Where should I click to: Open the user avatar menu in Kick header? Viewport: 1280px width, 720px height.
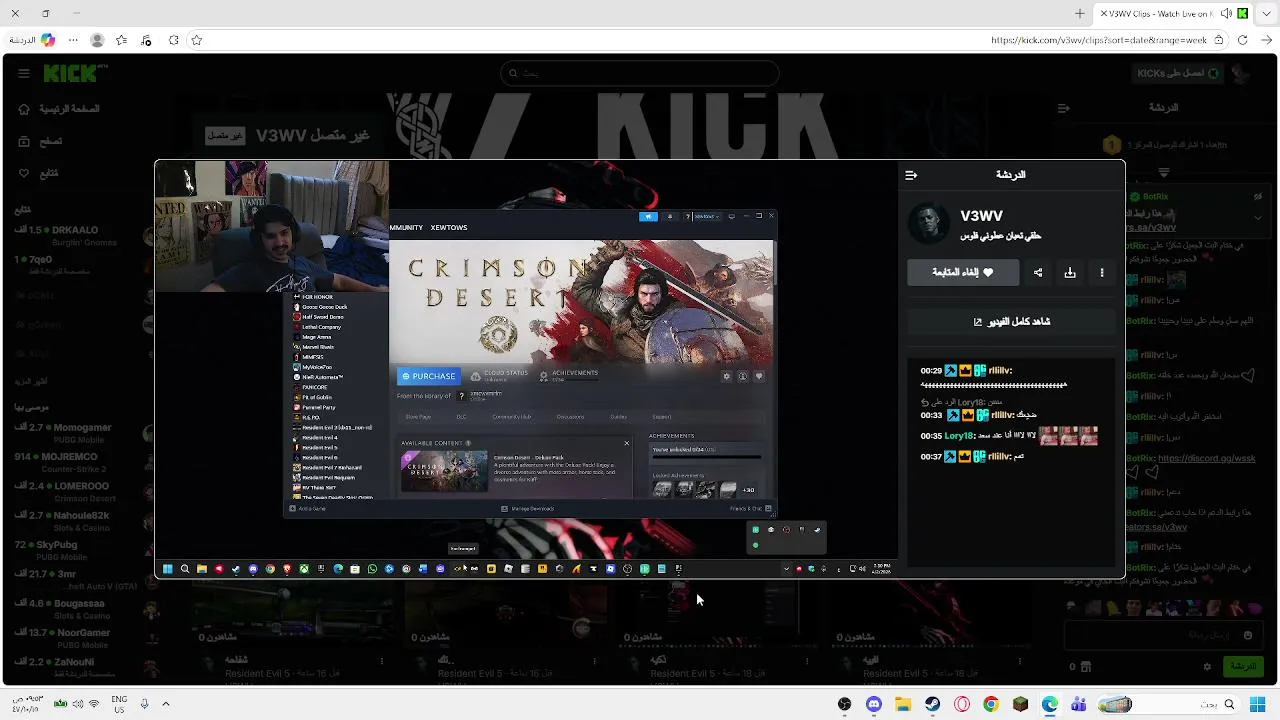coord(1242,73)
